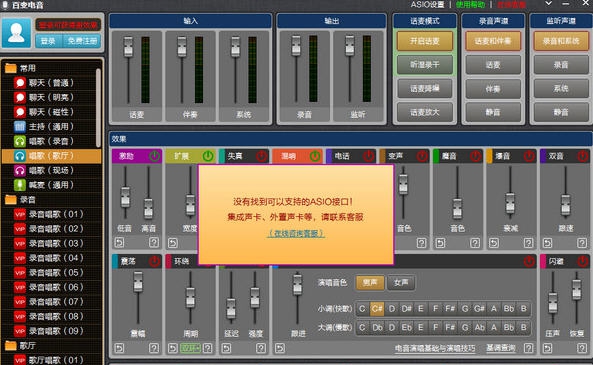Select 录音唱歌 (03) preset
593x365 pixels.
coord(51,243)
